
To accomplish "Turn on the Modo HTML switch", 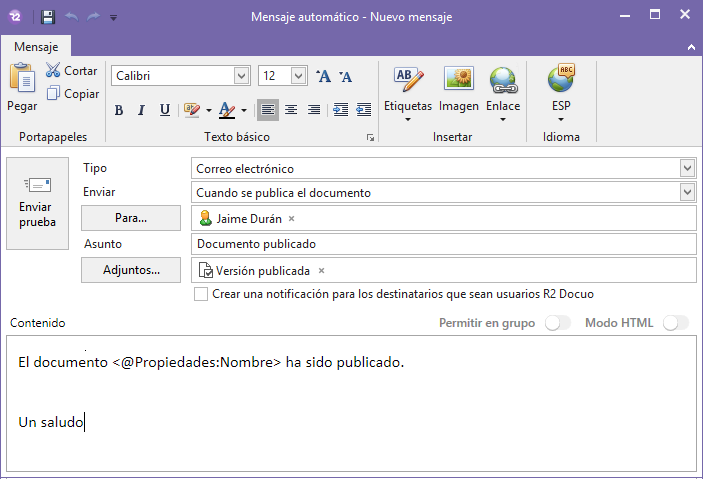I will [676, 323].
